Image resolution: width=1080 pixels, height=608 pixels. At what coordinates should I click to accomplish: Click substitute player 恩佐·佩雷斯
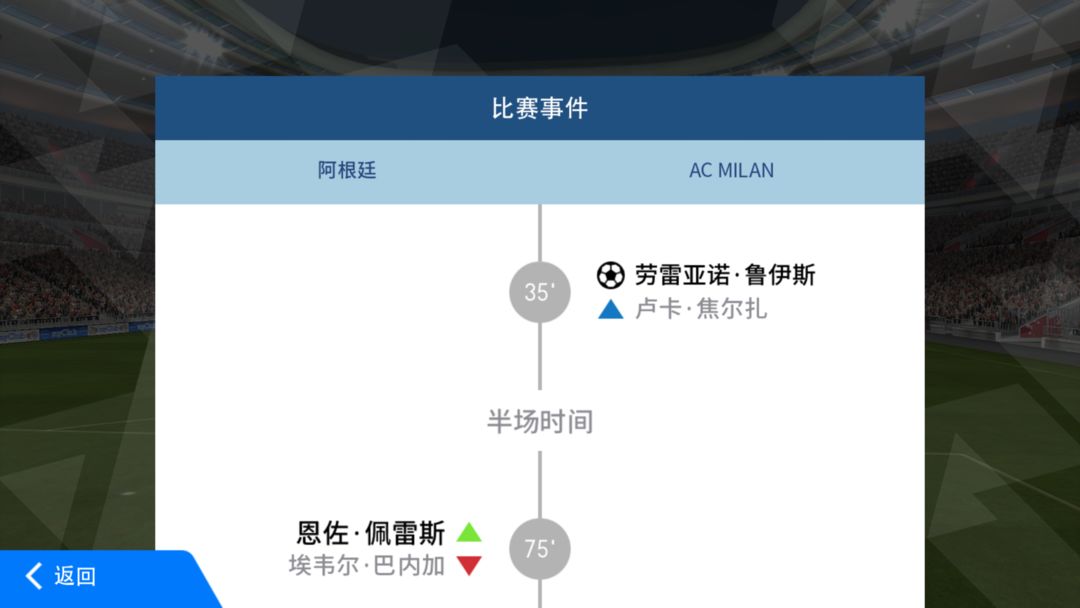[371, 532]
